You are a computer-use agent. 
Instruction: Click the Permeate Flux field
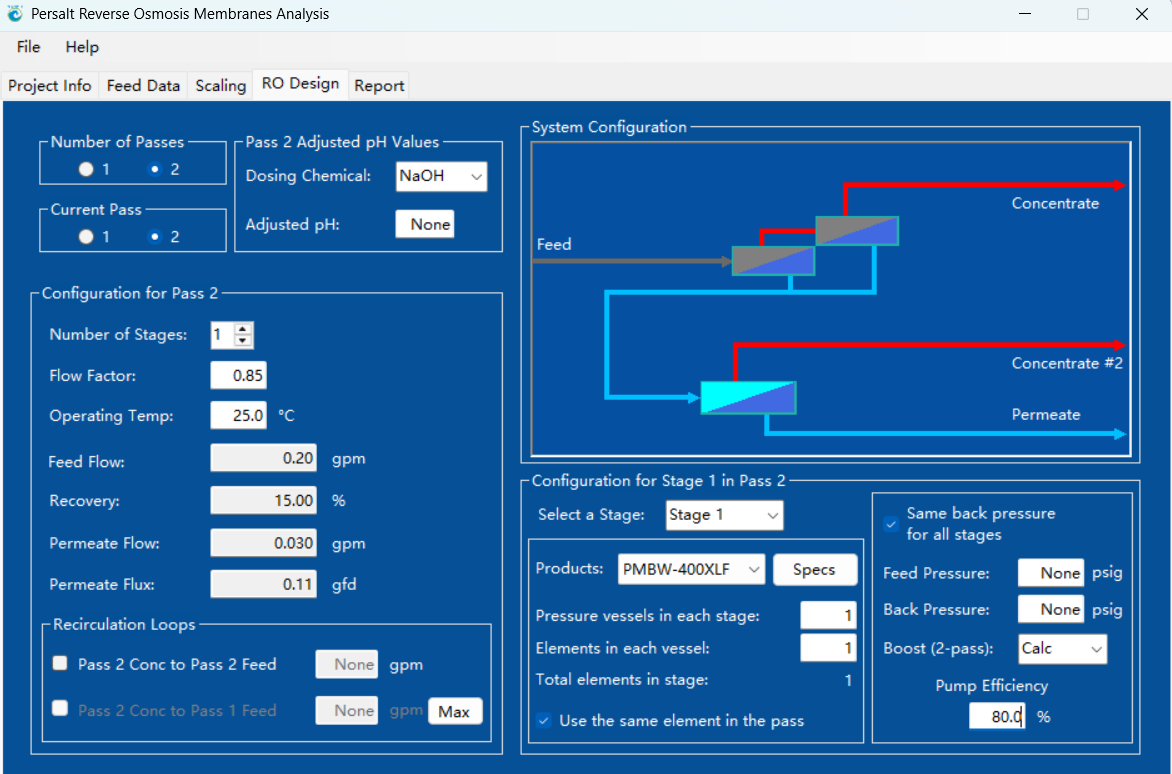264,584
